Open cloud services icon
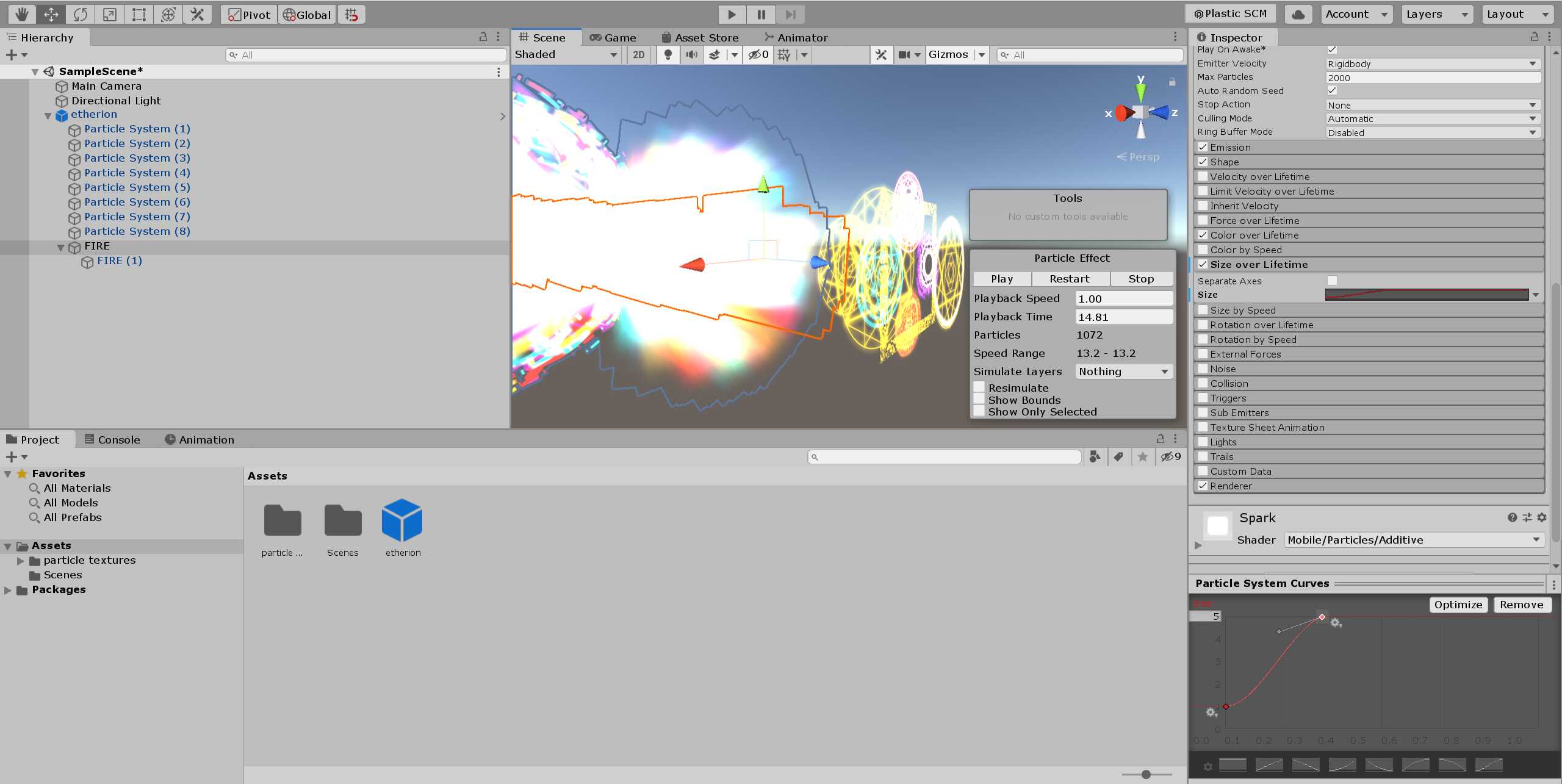This screenshot has height=784, width=1562. (x=1298, y=14)
